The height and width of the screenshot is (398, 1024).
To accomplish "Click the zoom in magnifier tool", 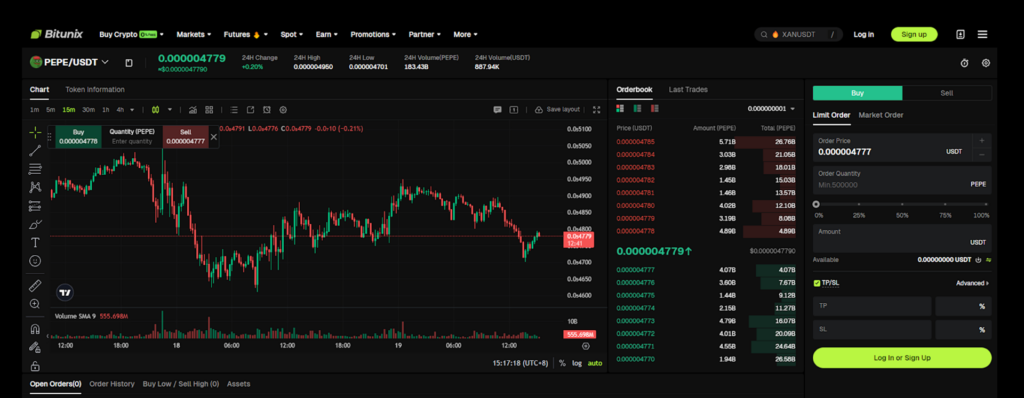I will 35,304.
